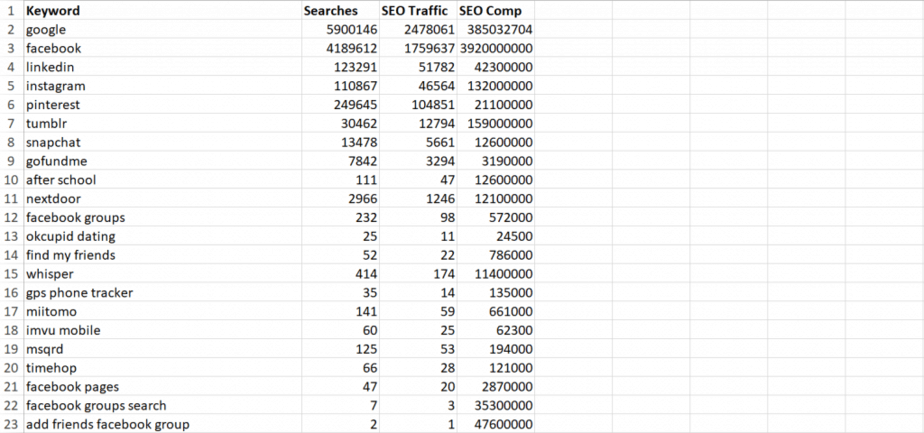Click the 'nextdoor' keyword cell
Image resolution: width=924 pixels, height=433 pixels.
coord(162,199)
